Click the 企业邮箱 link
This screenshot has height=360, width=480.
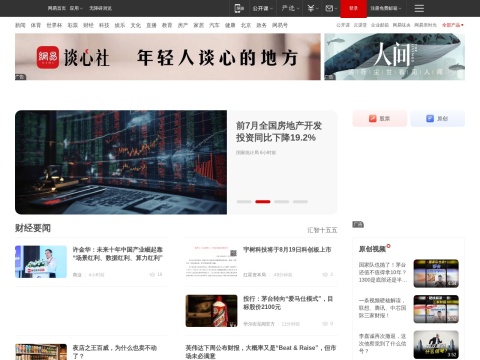pos(380,25)
